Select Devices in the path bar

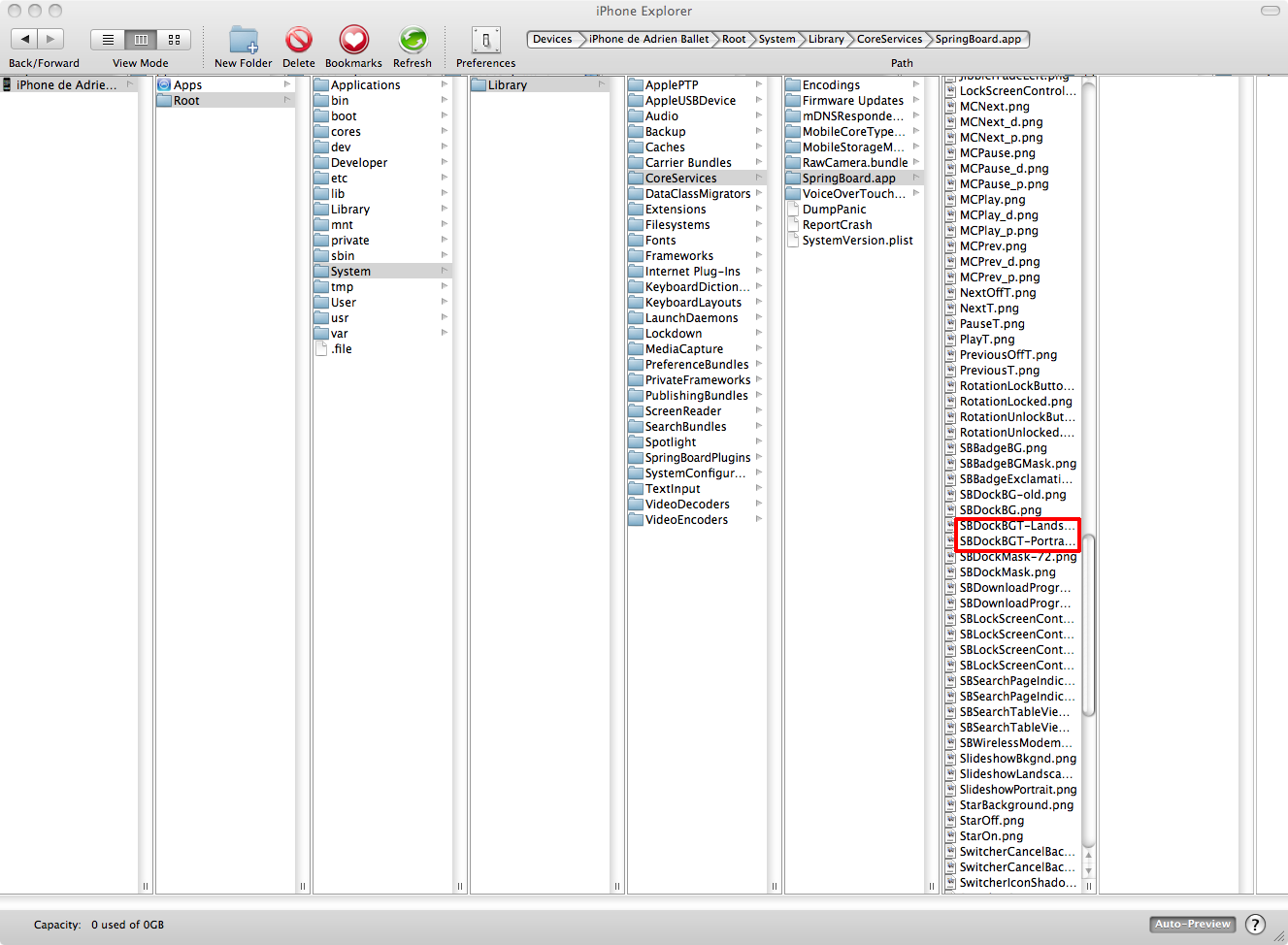tap(552, 40)
